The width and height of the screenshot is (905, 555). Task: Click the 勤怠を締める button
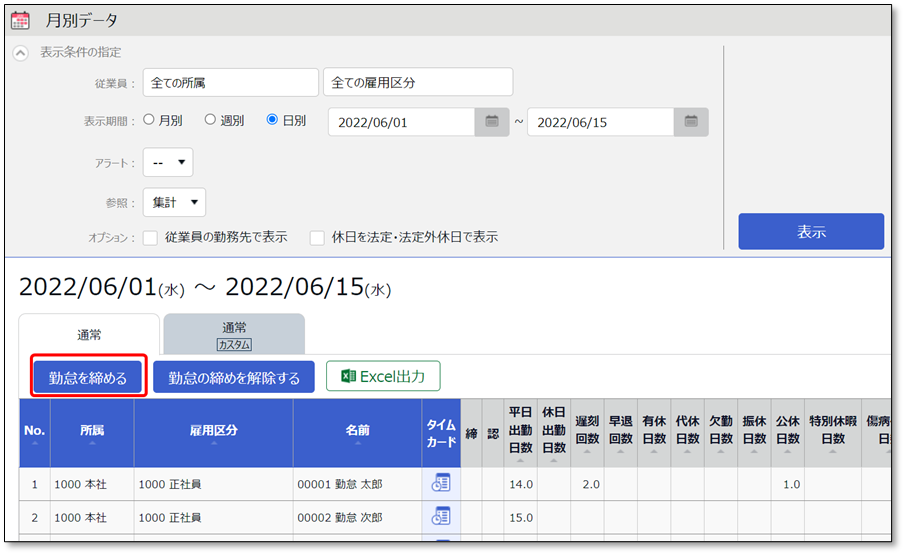89,377
